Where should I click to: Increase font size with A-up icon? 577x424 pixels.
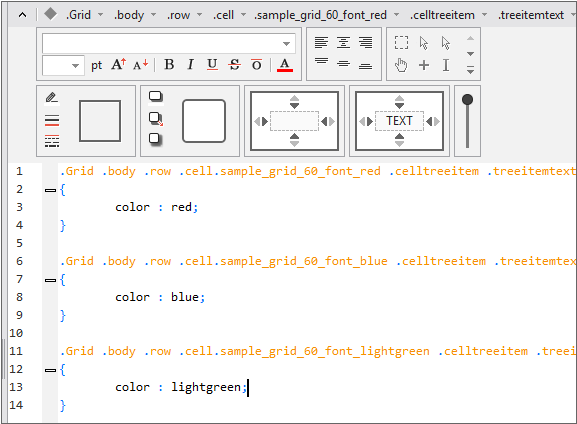(118, 65)
